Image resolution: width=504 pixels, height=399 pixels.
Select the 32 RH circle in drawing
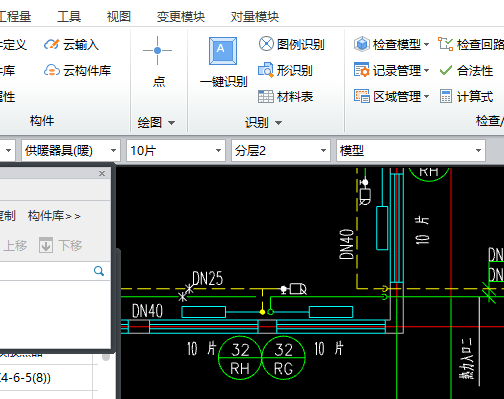(x=240, y=358)
